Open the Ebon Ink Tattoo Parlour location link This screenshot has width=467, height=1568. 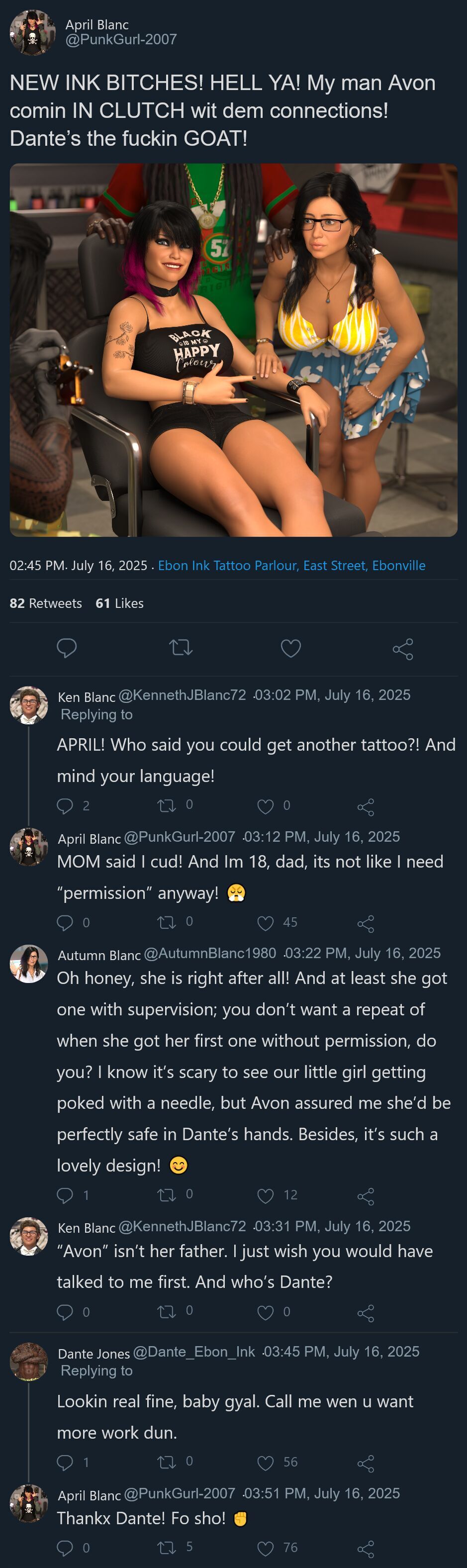coord(291,566)
